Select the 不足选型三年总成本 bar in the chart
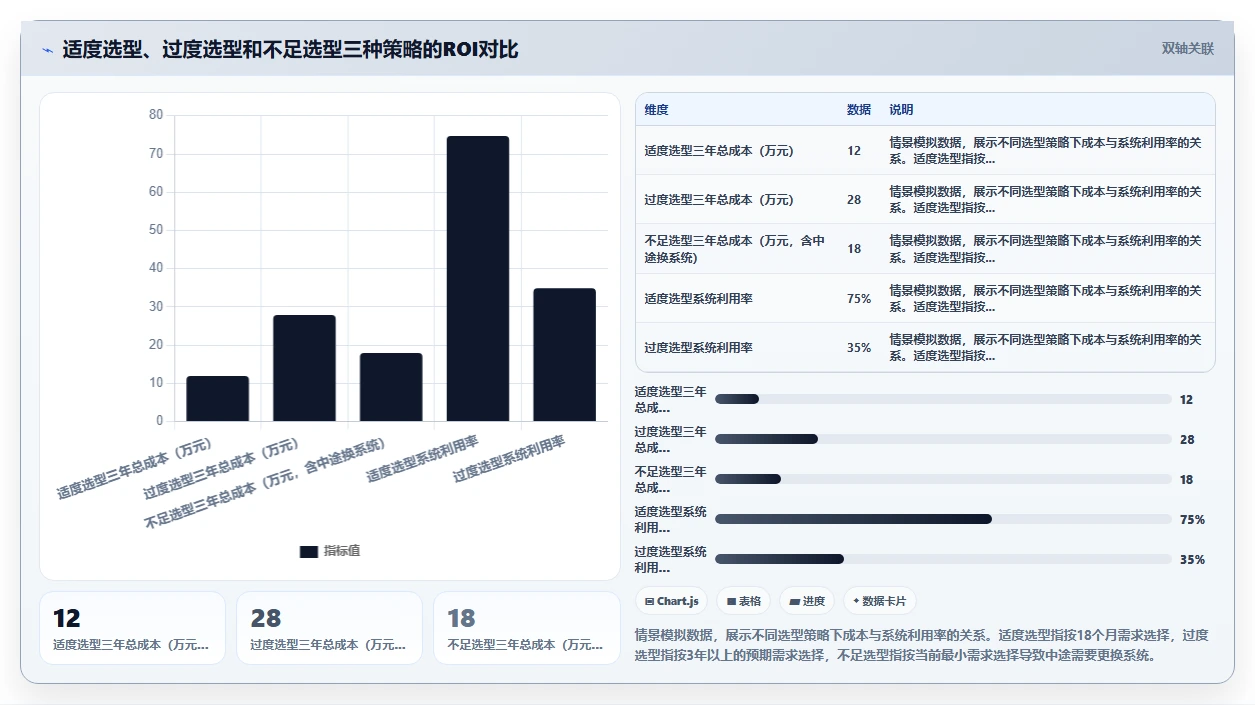This screenshot has height=705, width=1255. 391,387
